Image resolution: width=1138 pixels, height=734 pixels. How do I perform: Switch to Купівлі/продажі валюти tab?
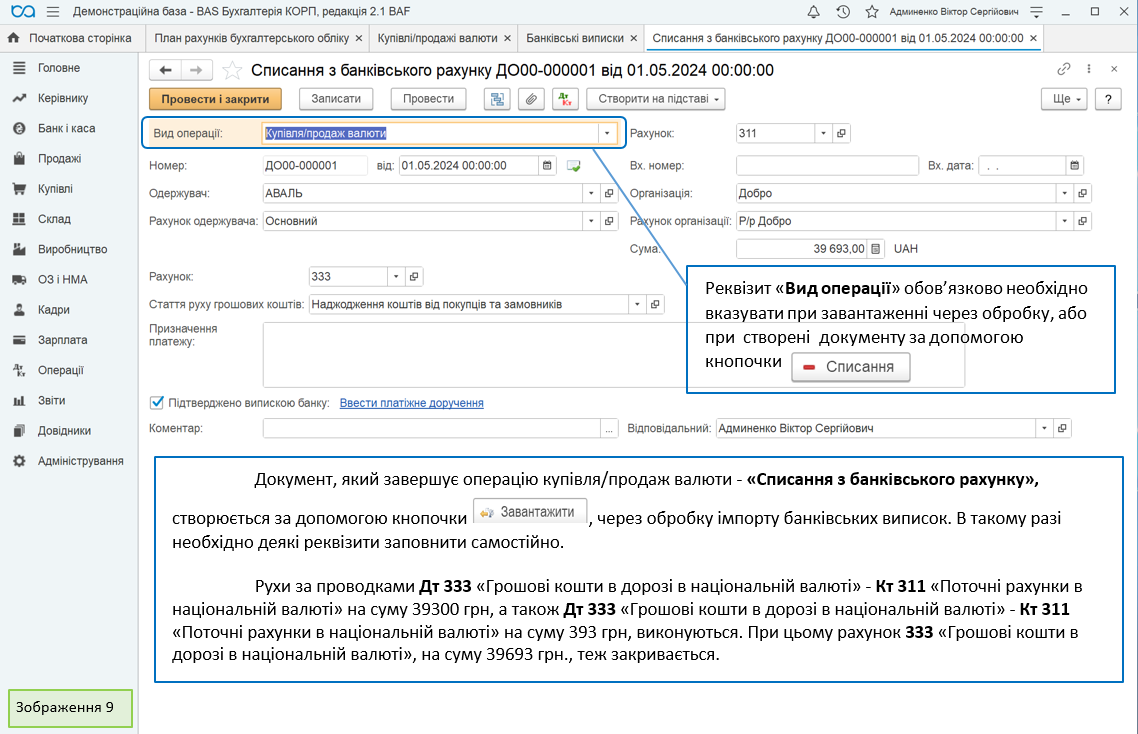[x=437, y=38]
